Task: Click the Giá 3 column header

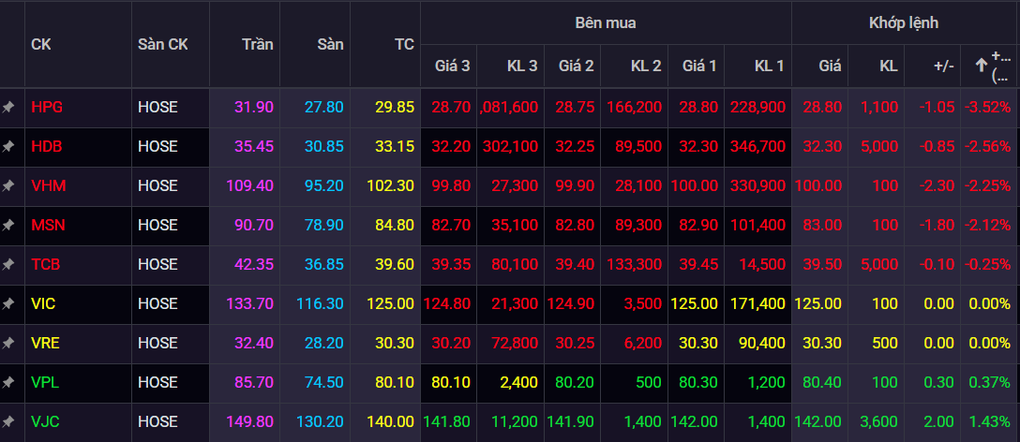Action: pos(453,66)
